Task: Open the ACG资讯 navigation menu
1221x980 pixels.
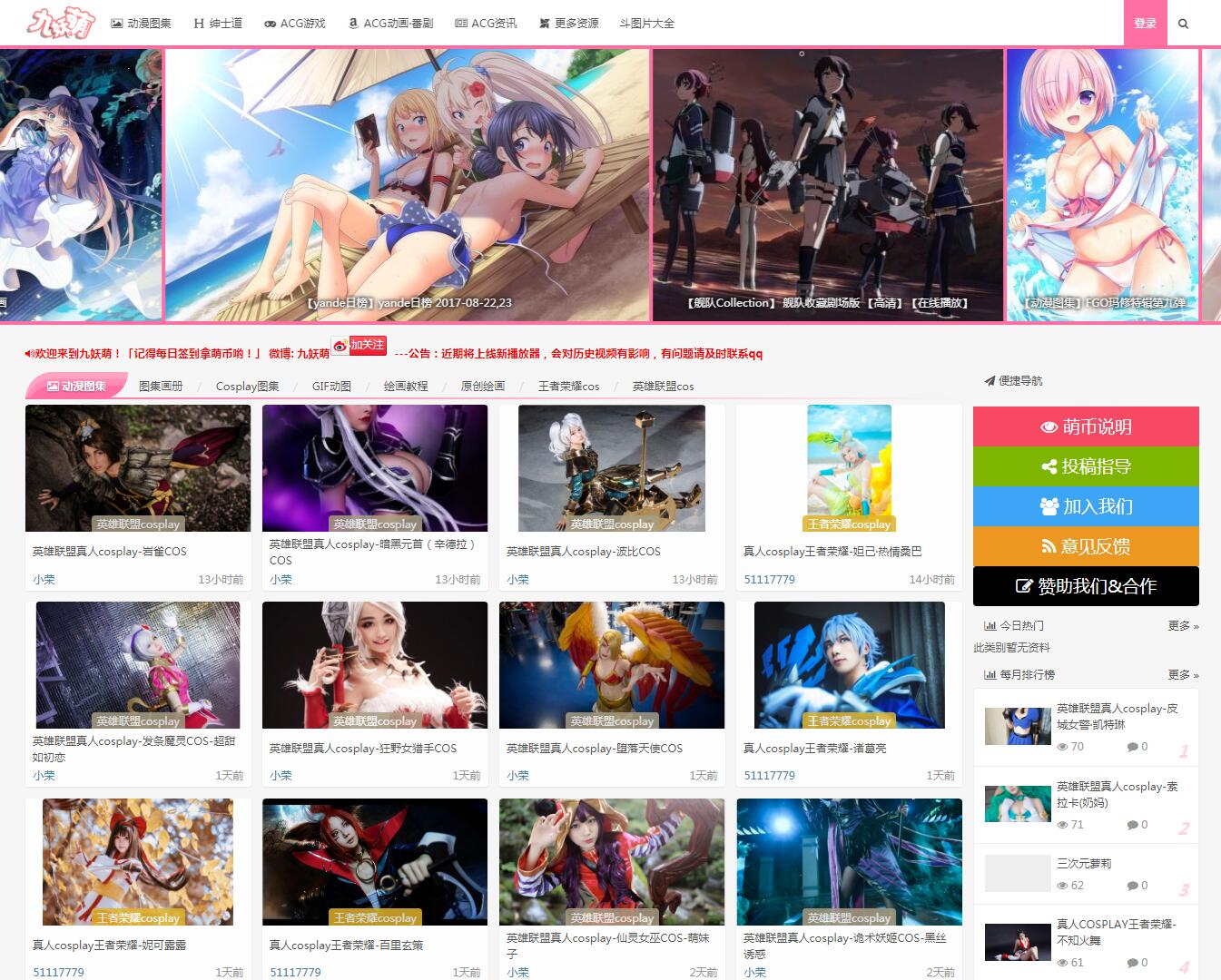Action: click(x=486, y=24)
